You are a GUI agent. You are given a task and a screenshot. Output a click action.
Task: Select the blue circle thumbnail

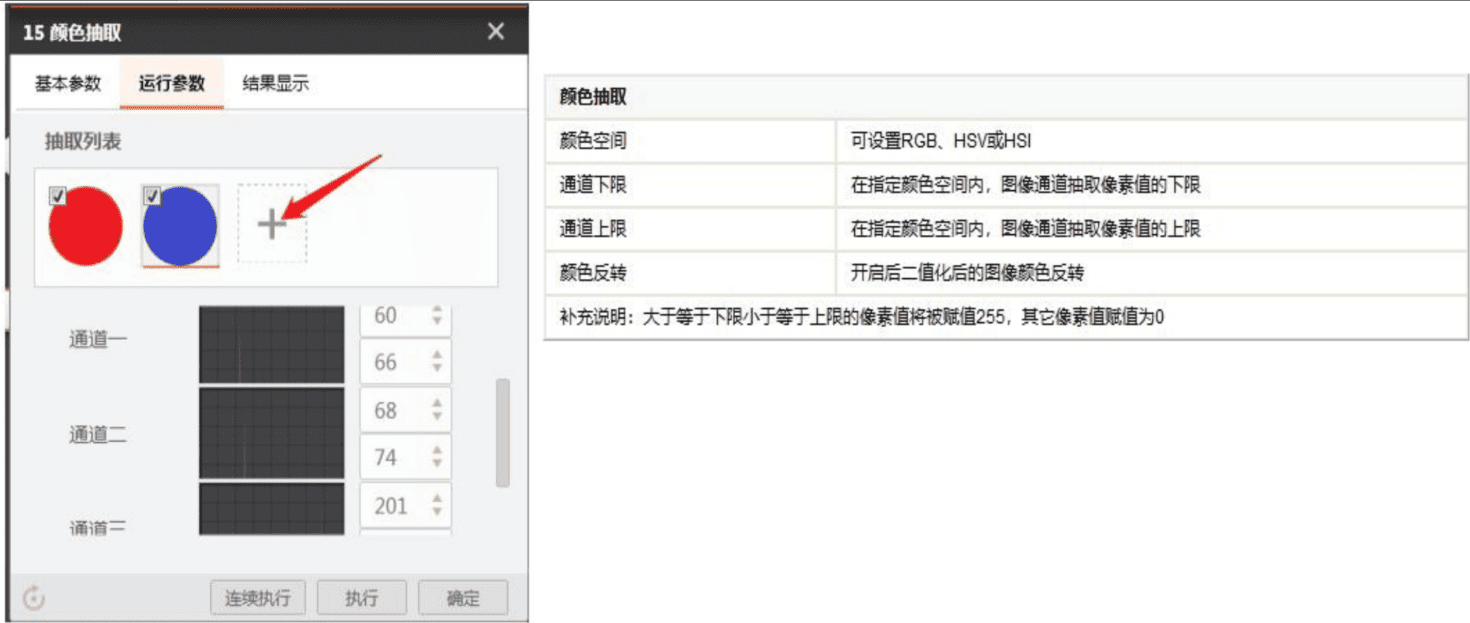tap(180, 225)
